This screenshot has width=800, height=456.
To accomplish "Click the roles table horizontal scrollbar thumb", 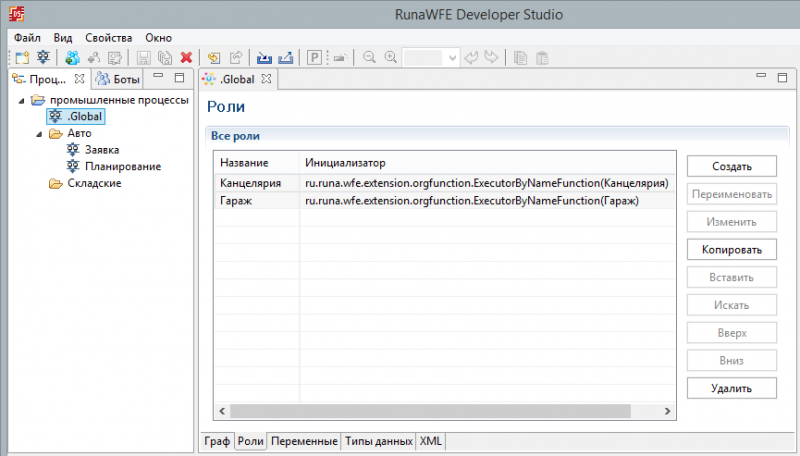I will [430, 411].
